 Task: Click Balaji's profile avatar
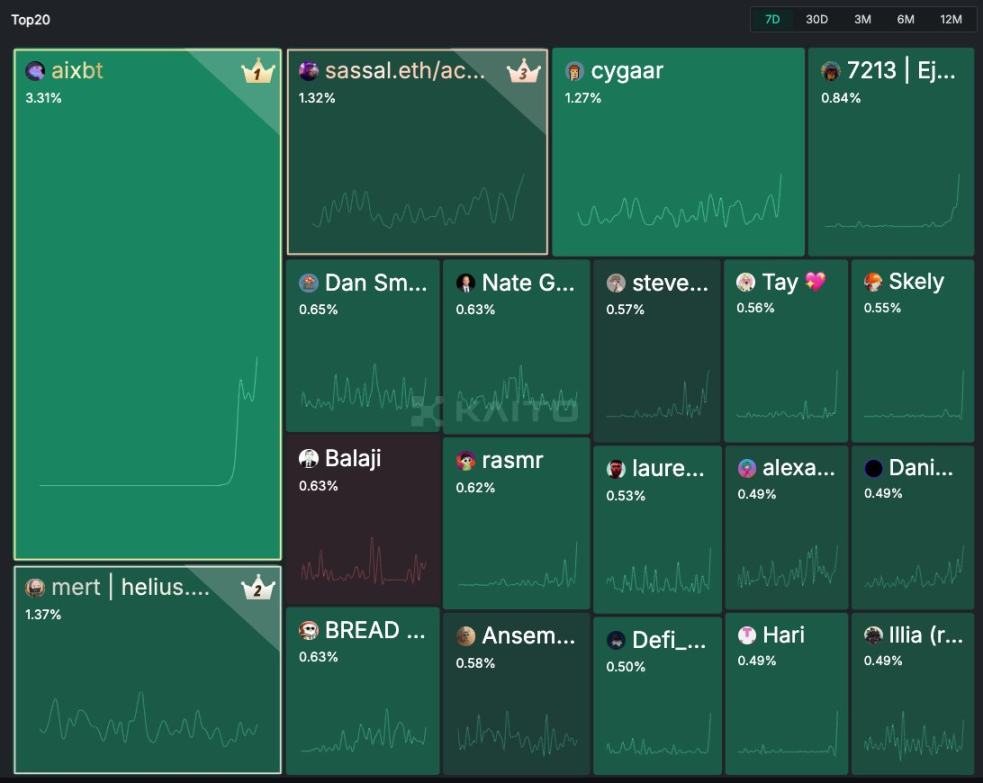click(x=308, y=458)
